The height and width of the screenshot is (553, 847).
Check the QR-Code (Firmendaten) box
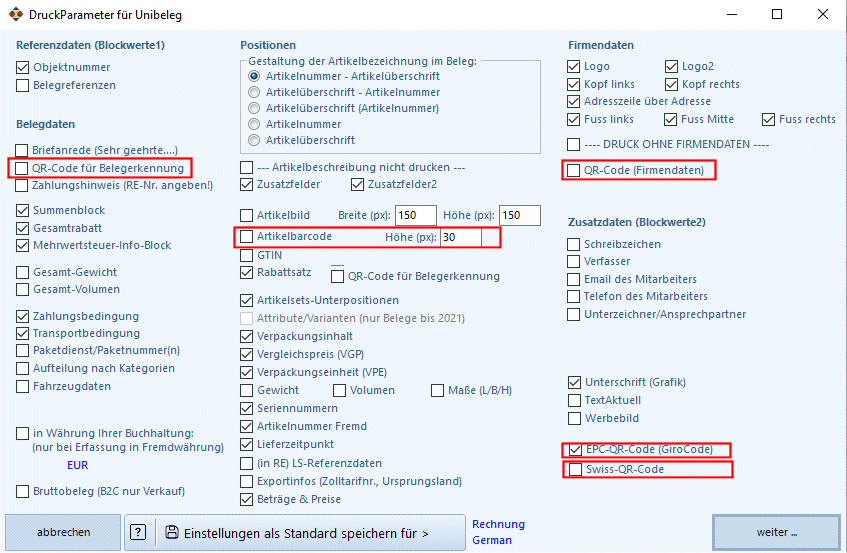pos(573,171)
